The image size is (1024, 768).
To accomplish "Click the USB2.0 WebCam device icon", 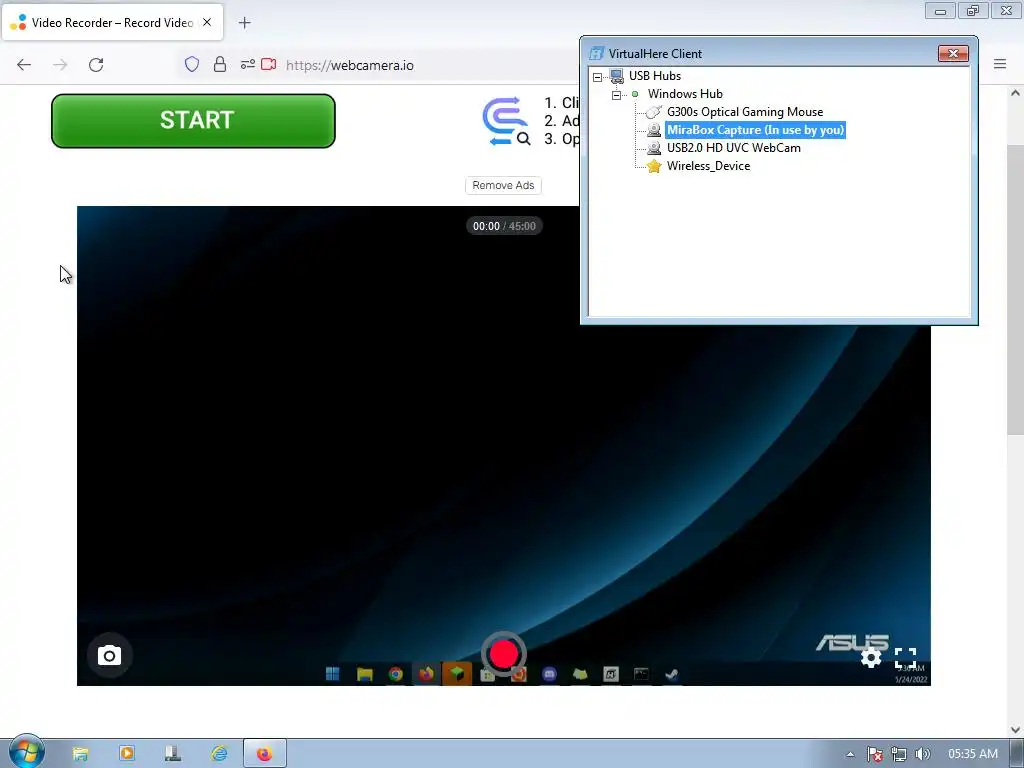I will (x=654, y=148).
